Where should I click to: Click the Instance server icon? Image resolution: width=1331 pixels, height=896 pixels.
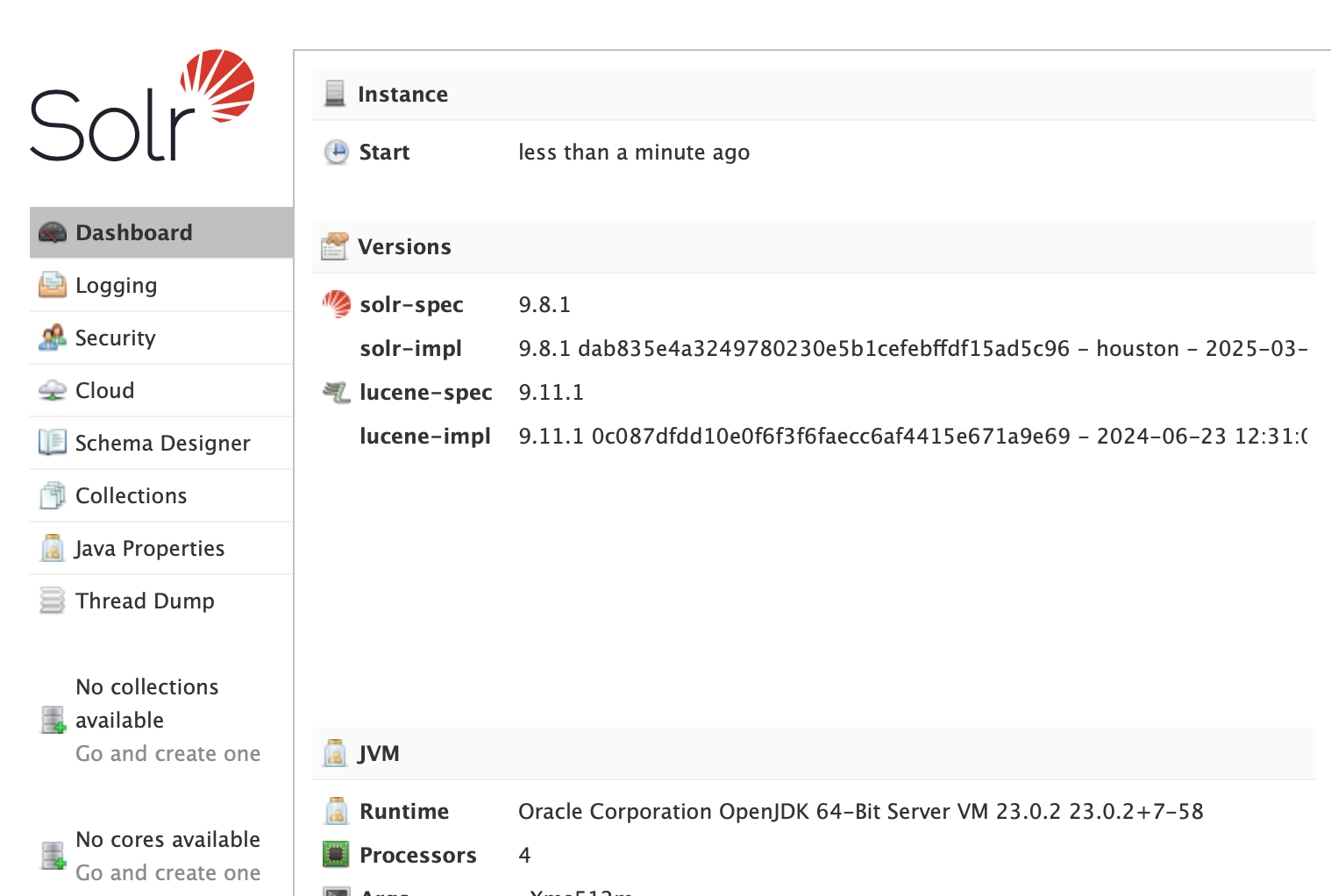pos(335,94)
